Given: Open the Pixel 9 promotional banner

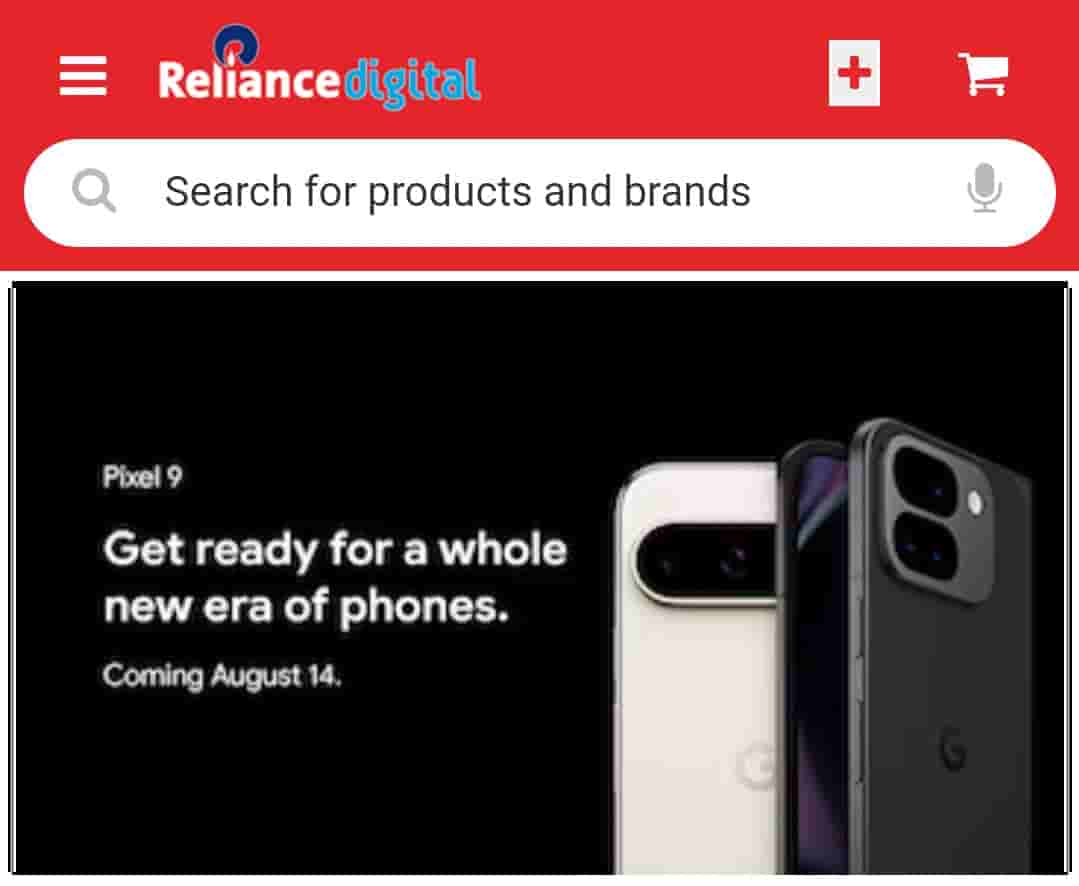Looking at the screenshot, I should 540,579.
